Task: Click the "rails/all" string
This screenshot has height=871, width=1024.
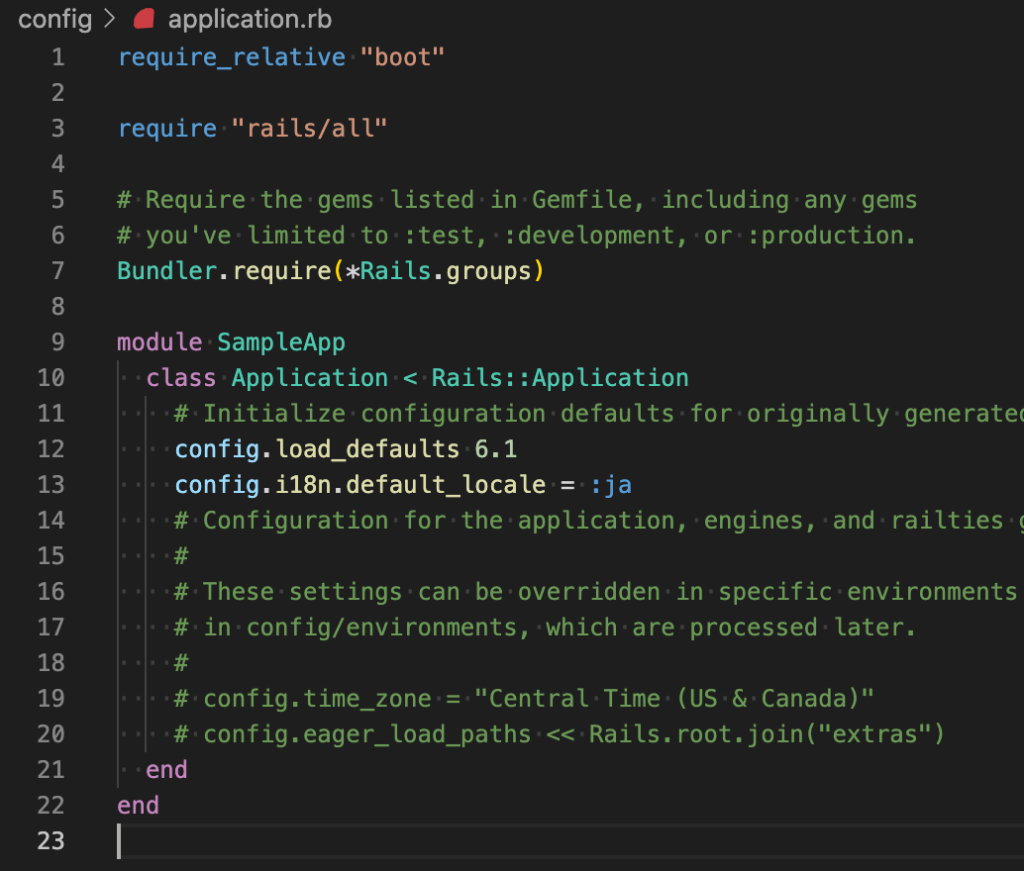Action: point(310,129)
